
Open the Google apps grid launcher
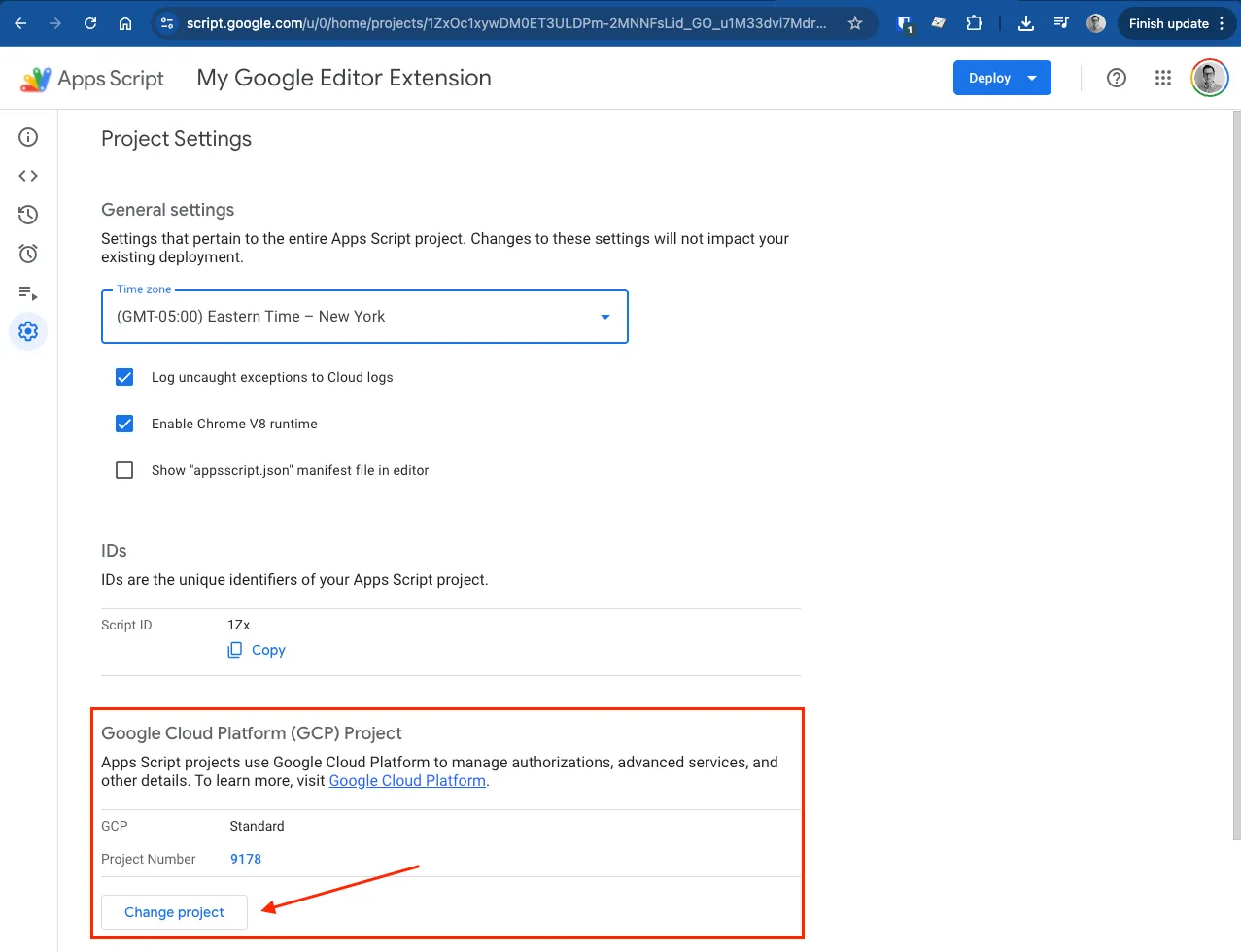coord(1162,78)
